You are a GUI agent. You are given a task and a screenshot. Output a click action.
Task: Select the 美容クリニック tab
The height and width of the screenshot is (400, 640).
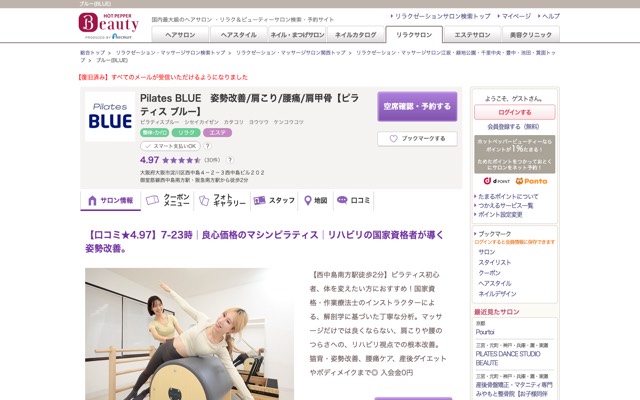click(531, 35)
